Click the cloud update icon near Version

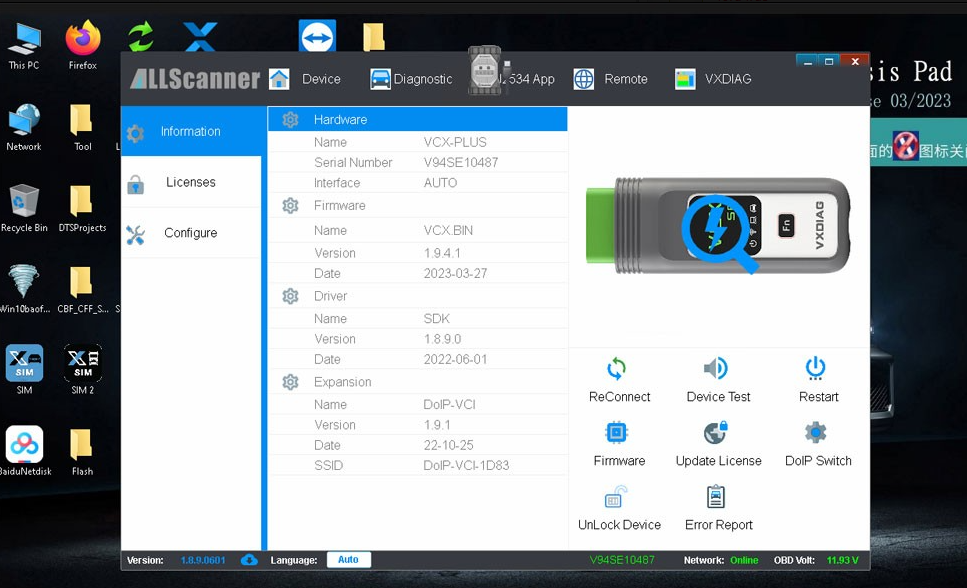coord(249,560)
